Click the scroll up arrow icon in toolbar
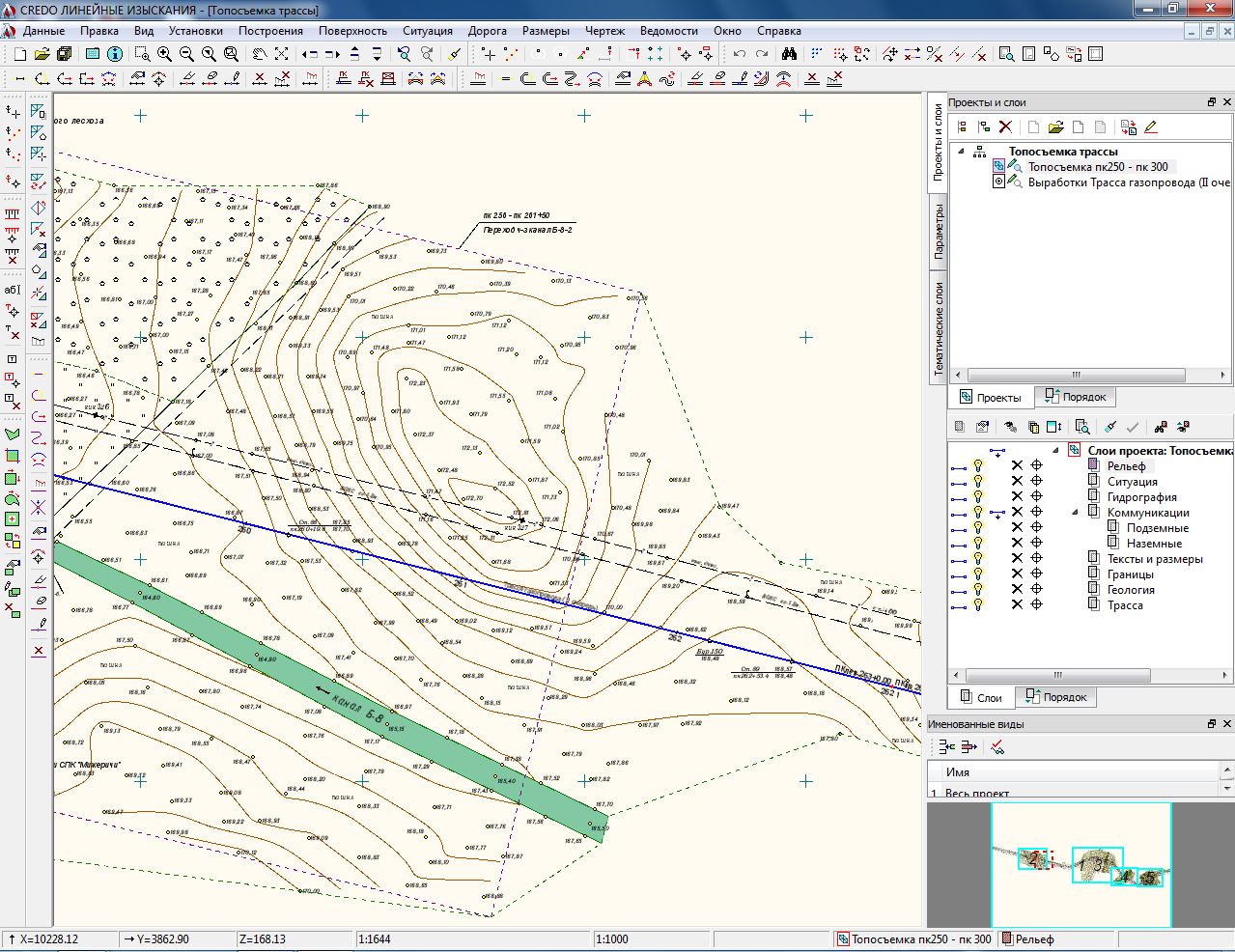Viewport: 1235px width, 952px height. (x=355, y=55)
